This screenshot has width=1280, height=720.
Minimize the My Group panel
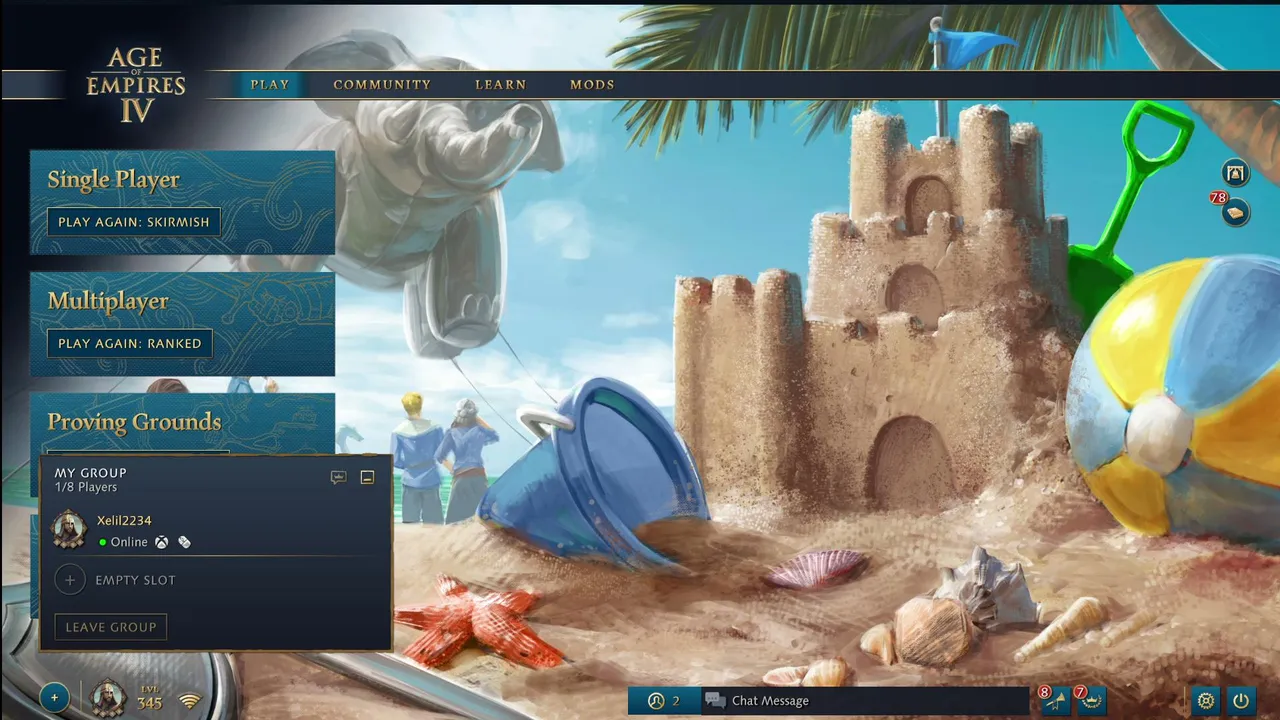coord(367,477)
